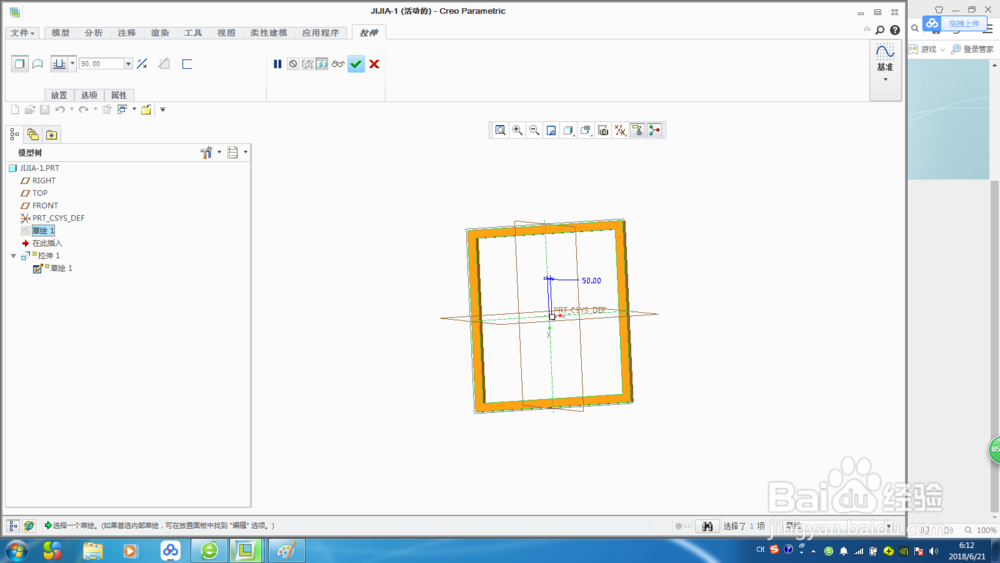Open the 属性 properties panel tab

click(119, 95)
